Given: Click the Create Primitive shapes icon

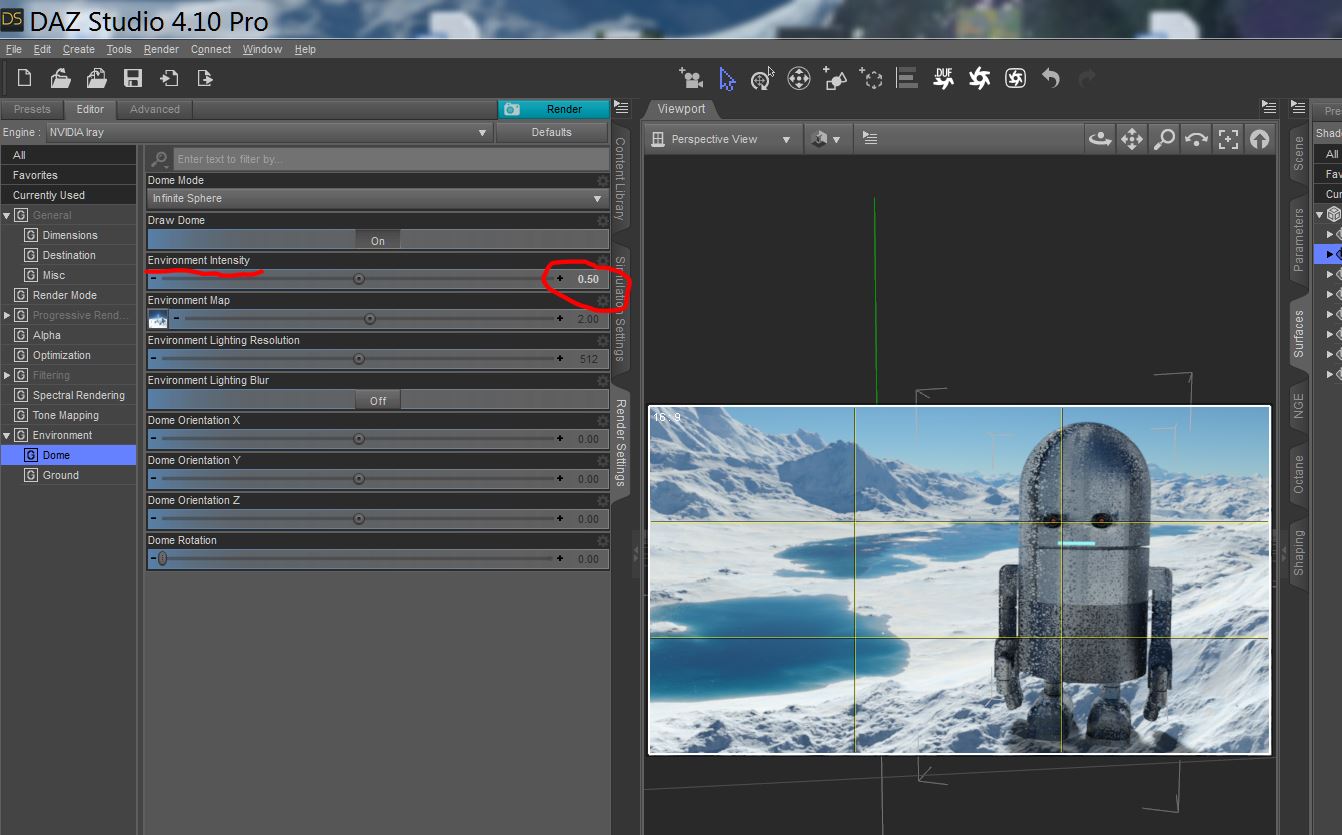Looking at the screenshot, I should click(835, 78).
